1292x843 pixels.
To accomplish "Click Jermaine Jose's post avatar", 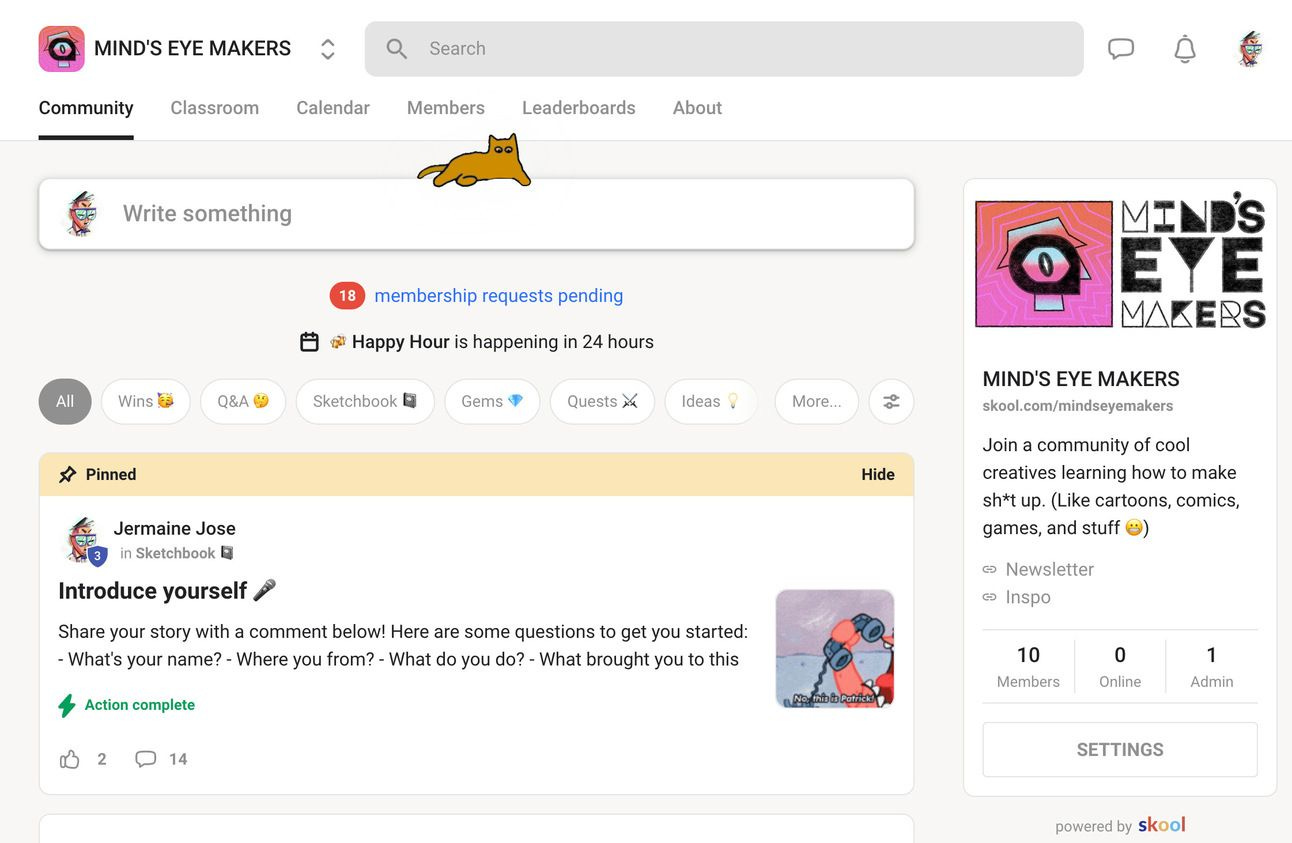I will tap(83, 541).
